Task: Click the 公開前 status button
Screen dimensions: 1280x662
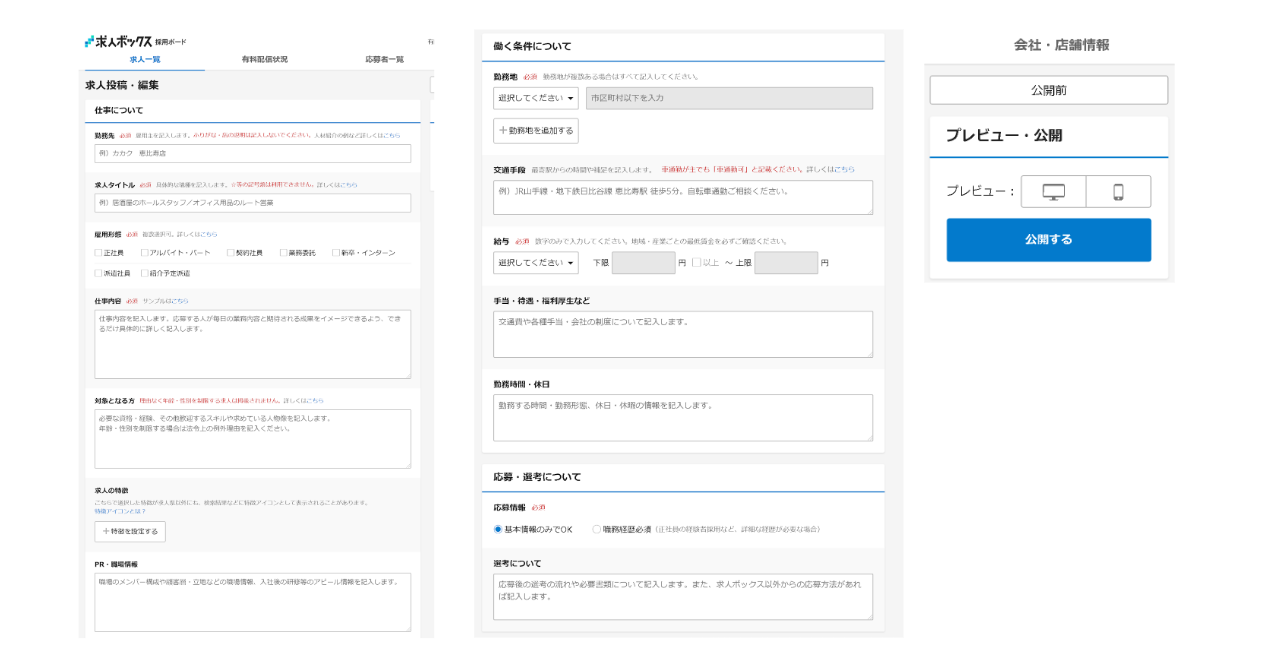Action: click(1048, 90)
